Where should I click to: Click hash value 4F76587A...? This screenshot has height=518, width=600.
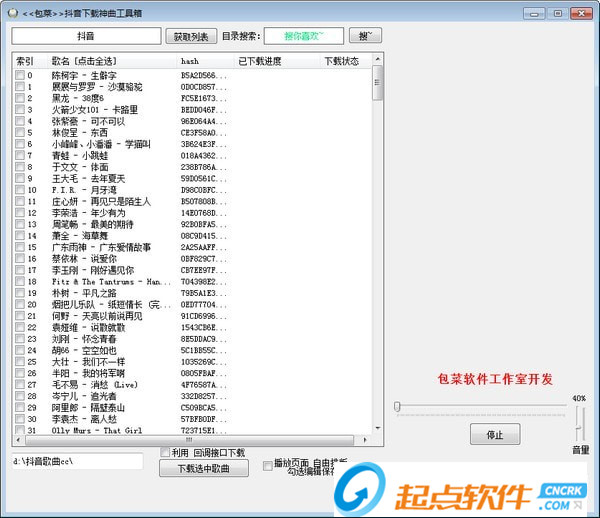point(204,385)
